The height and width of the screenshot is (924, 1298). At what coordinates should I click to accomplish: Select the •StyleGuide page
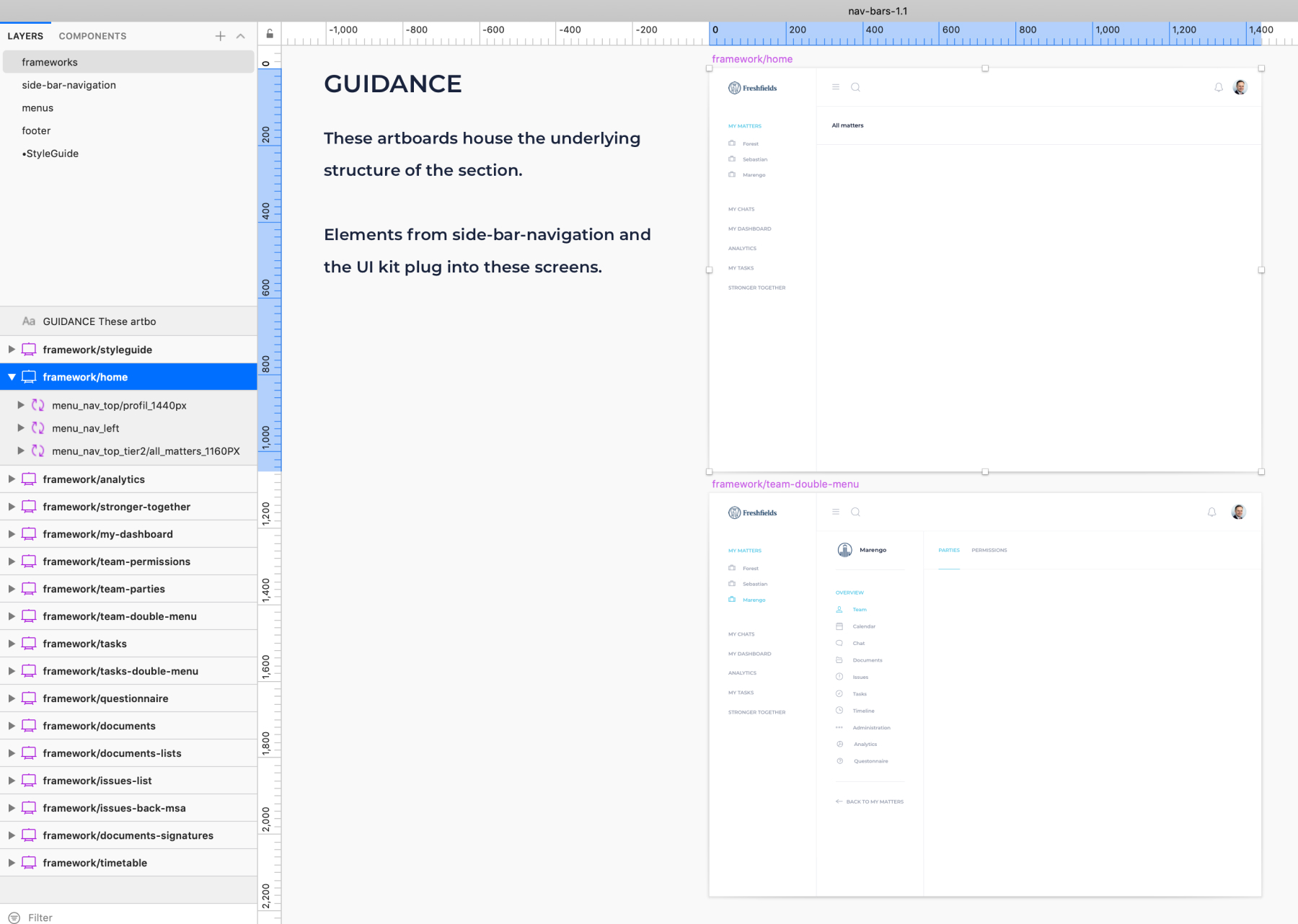click(x=50, y=154)
